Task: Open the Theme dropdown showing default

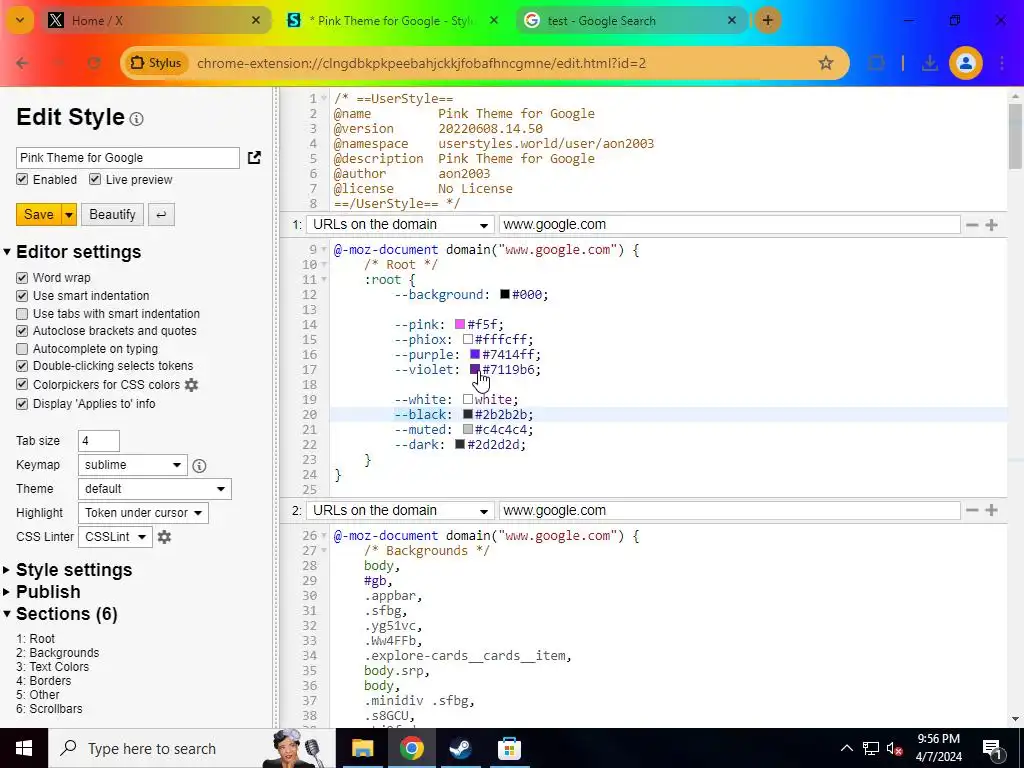Action: click(154, 489)
